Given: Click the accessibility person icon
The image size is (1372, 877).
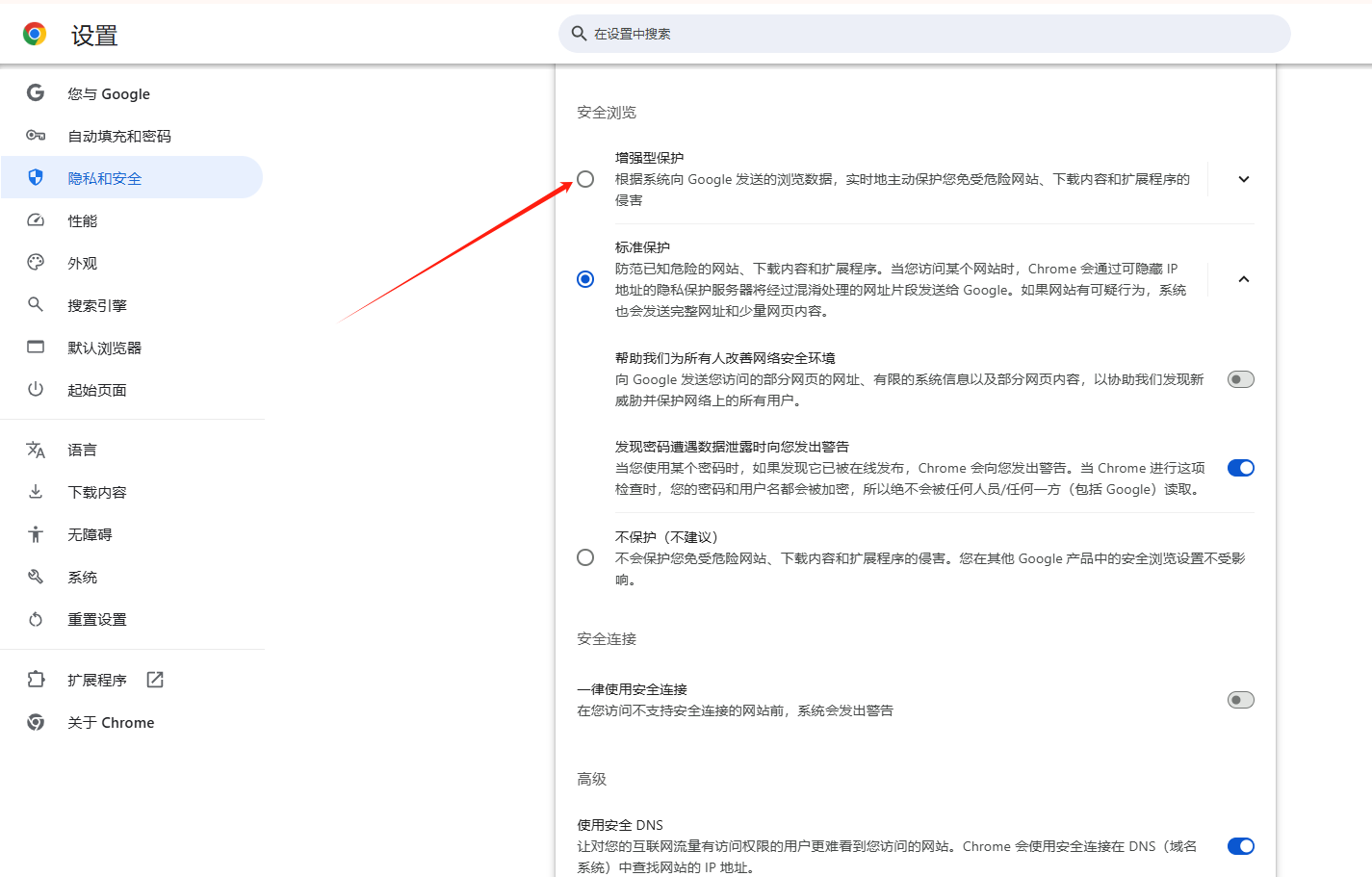Looking at the screenshot, I should coord(36,534).
